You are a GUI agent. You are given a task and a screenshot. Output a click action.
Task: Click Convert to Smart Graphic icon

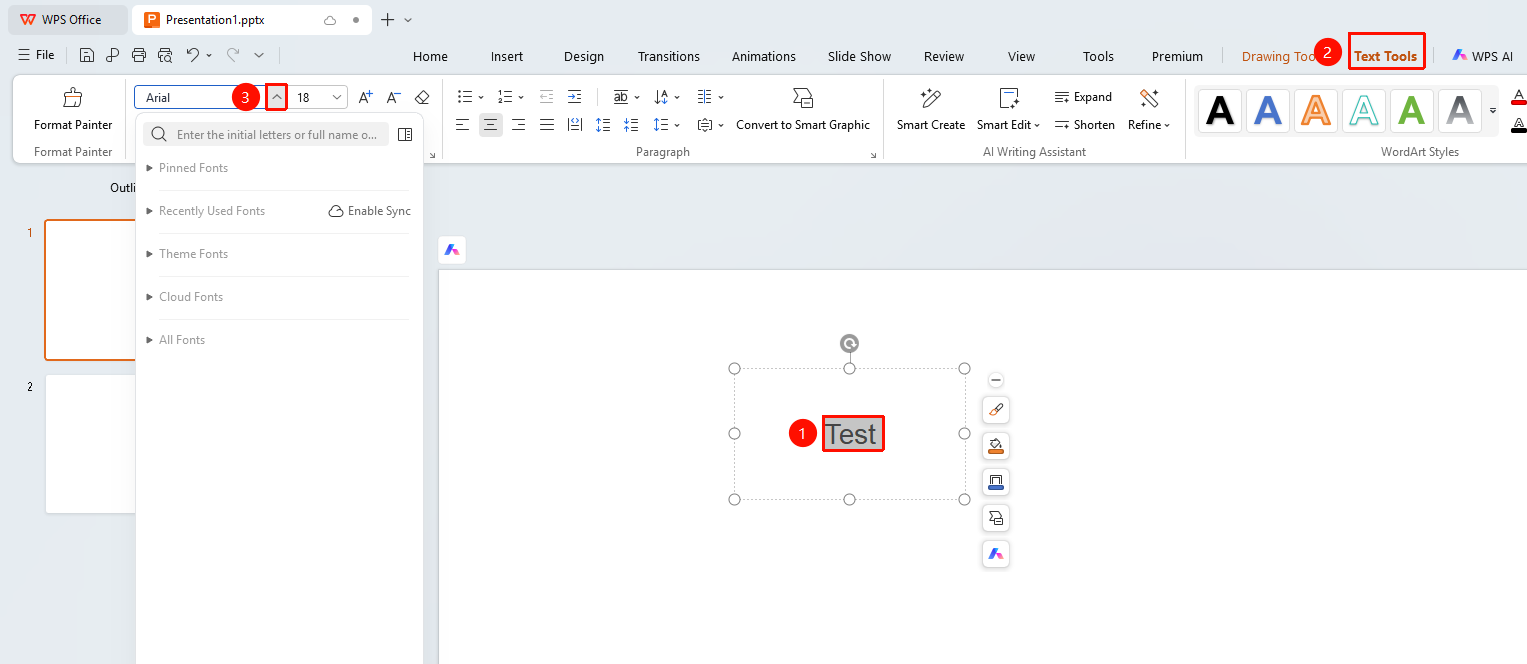tap(803, 97)
